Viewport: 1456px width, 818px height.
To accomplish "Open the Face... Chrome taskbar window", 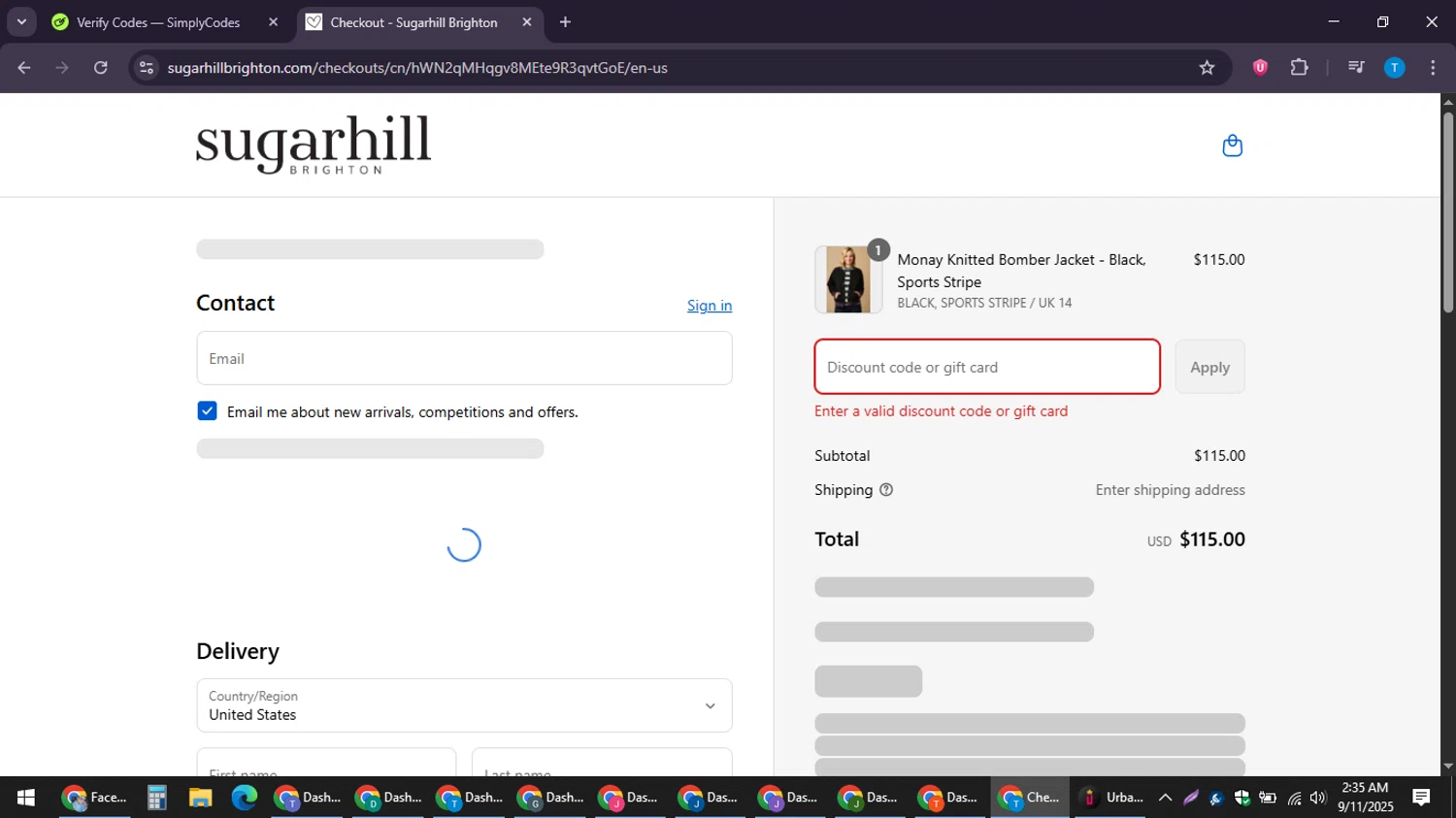I will (94, 798).
